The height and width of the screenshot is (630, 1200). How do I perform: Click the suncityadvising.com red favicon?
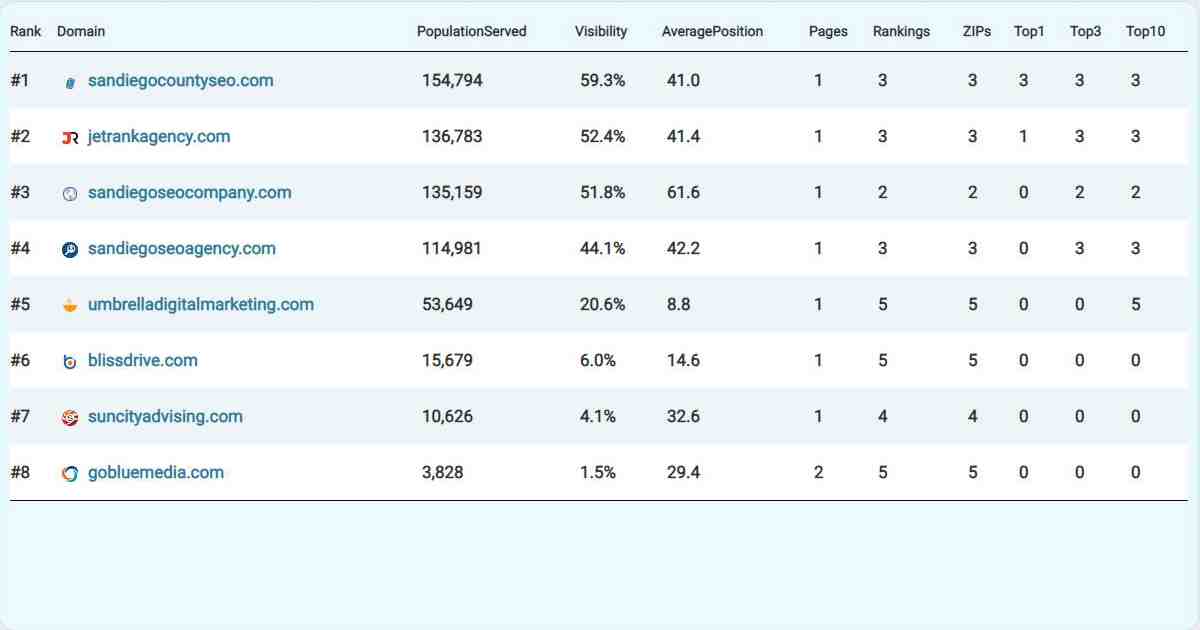coord(70,418)
